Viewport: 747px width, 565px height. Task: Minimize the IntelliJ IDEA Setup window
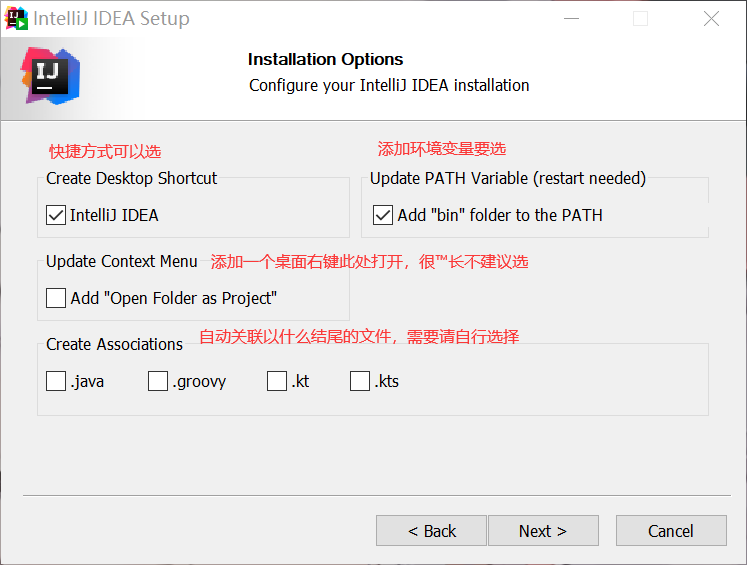(572, 19)
